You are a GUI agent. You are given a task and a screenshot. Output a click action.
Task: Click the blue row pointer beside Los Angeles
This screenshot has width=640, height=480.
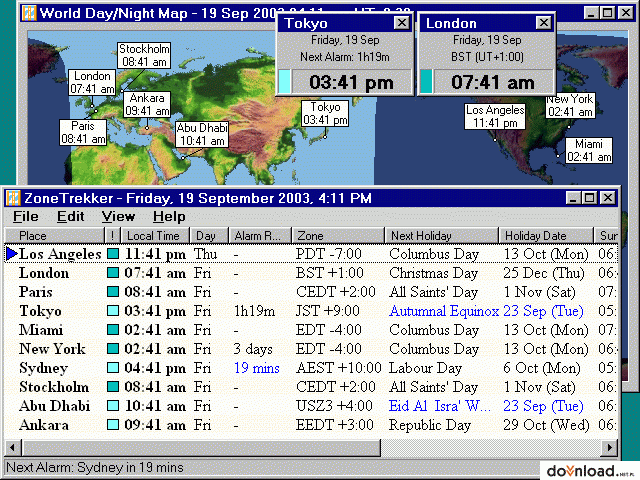click(x=12, y=254)
